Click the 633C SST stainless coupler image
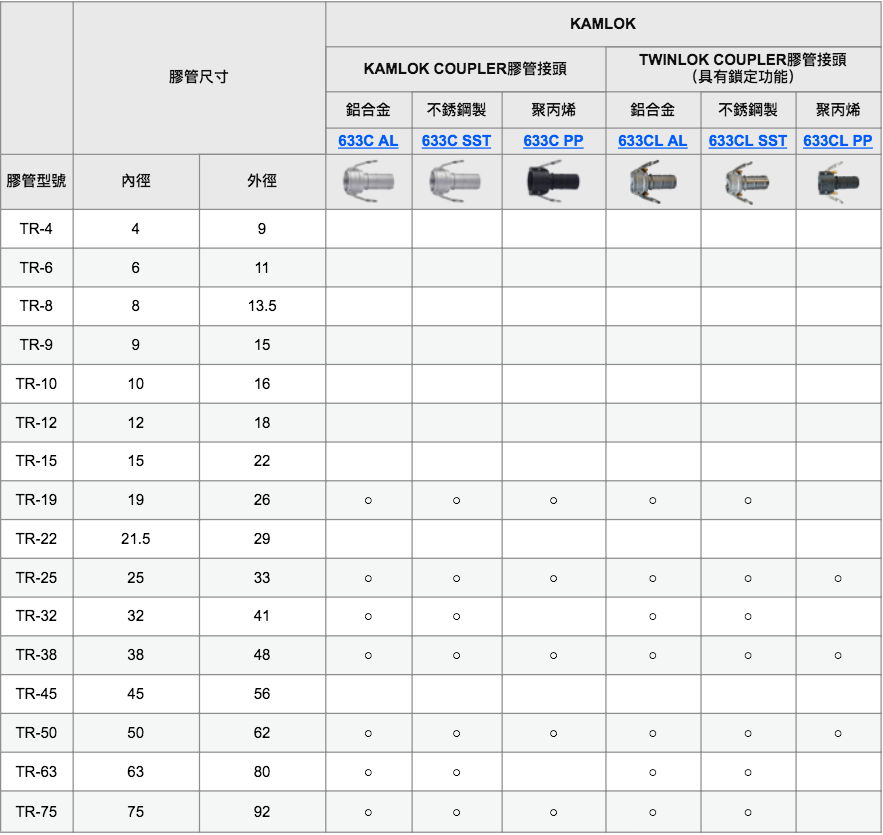This screenshot has height=835, width=883. (456, 181)
